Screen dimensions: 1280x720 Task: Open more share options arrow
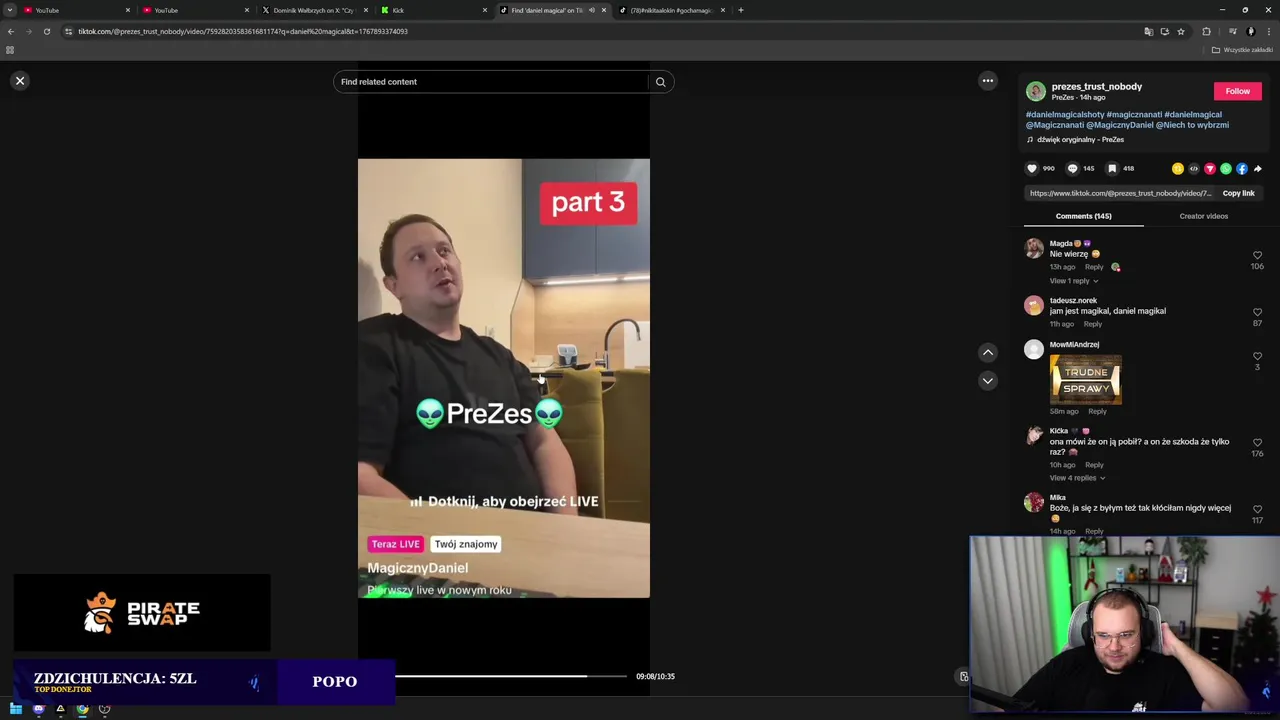(x=1257, y=169)
